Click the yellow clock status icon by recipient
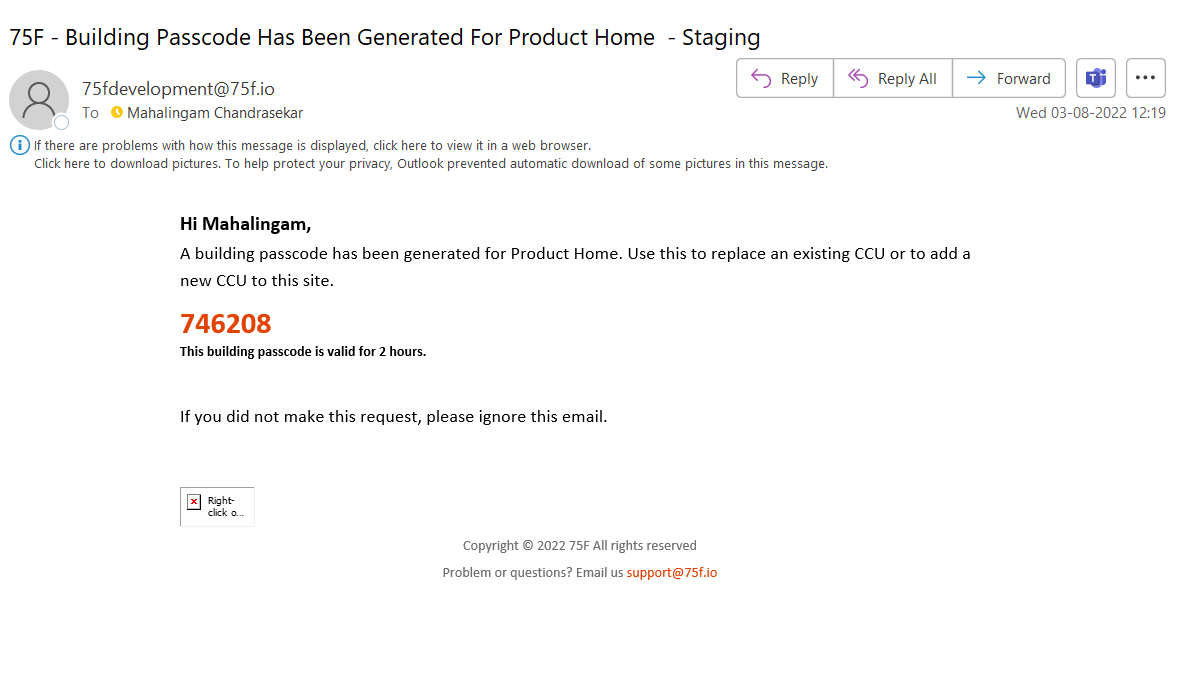The image size is (1192, 688). [116, 113]
